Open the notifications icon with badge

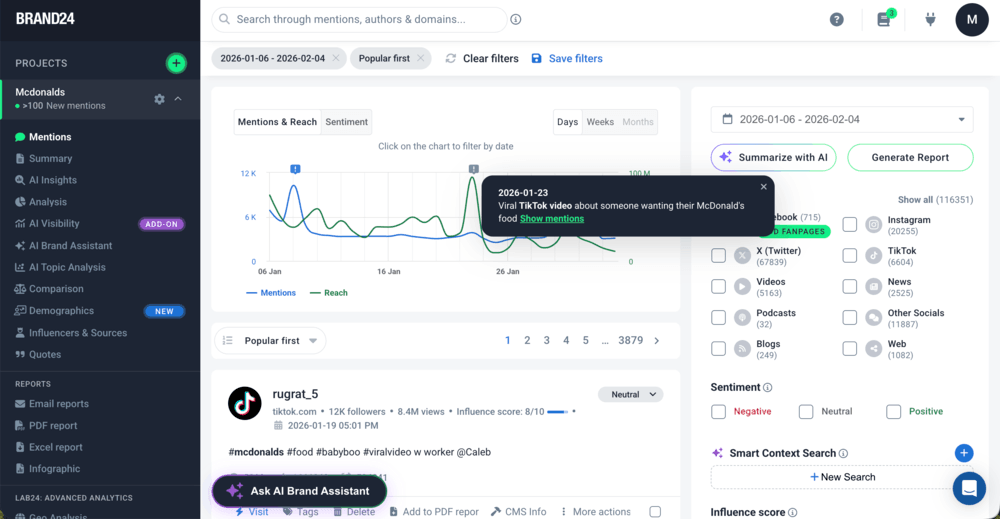885,18
